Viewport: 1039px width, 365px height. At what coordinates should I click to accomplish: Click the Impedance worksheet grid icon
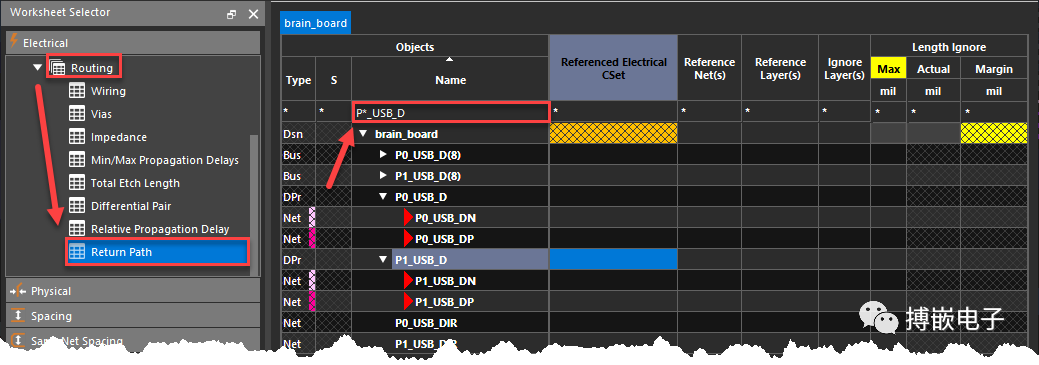point(77,137)
